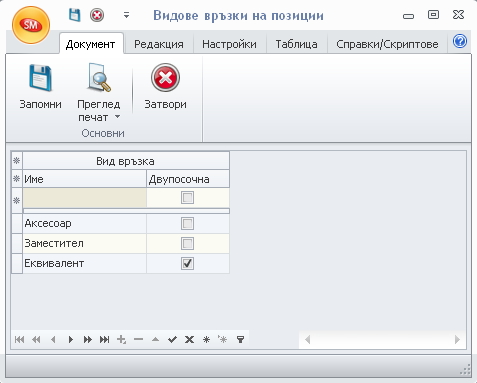Click the Вид връзка band header

(126, 161)
